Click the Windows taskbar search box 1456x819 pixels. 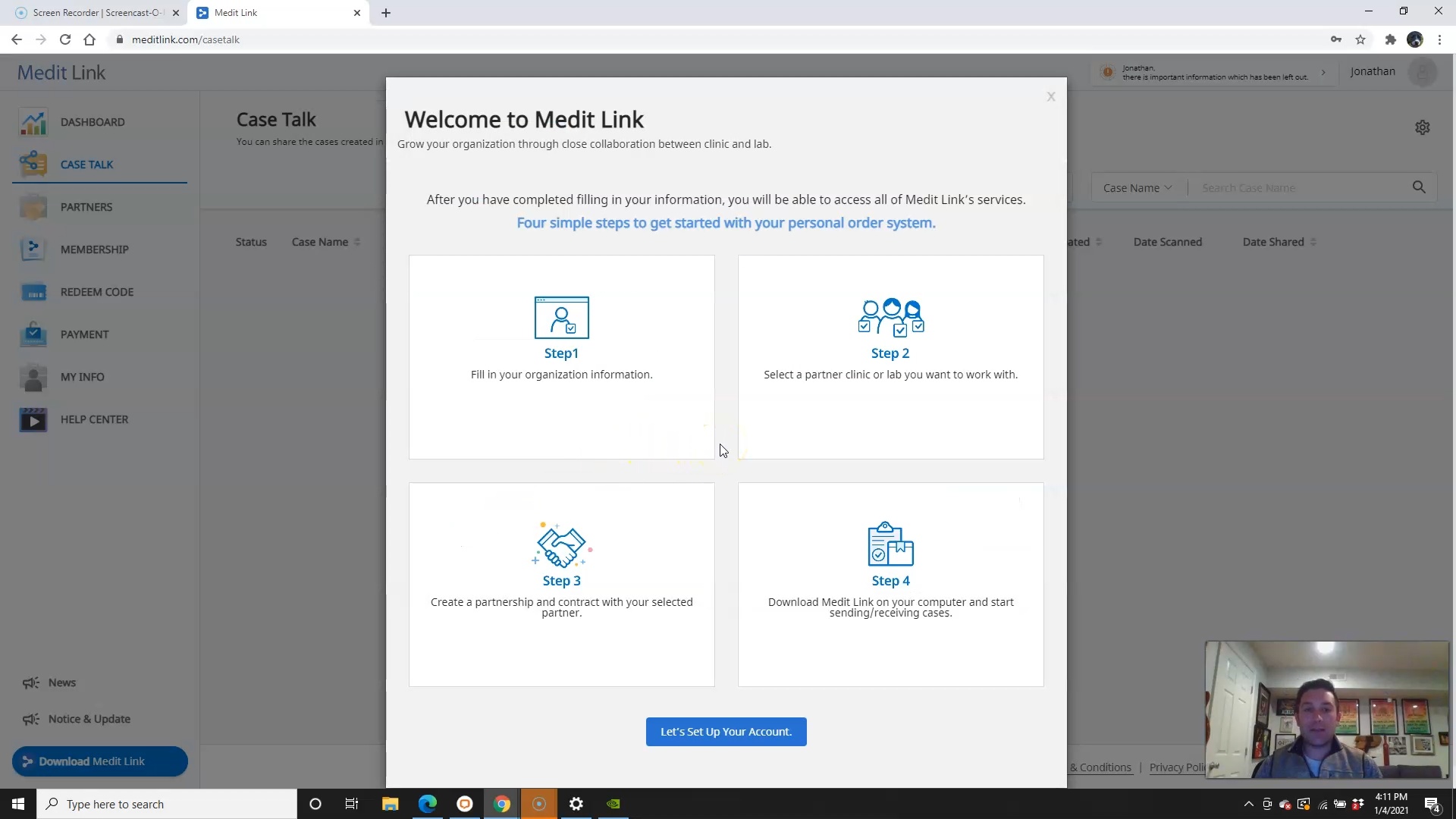click(167, 804)
